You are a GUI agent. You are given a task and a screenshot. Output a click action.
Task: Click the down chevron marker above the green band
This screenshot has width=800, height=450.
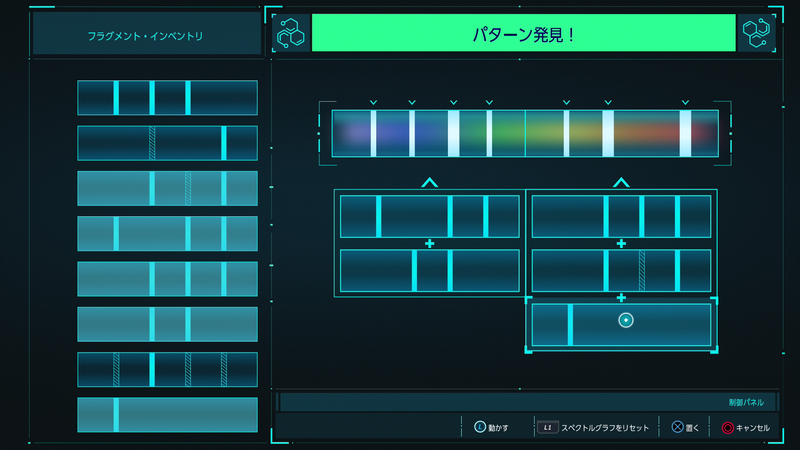click(489, 103)
